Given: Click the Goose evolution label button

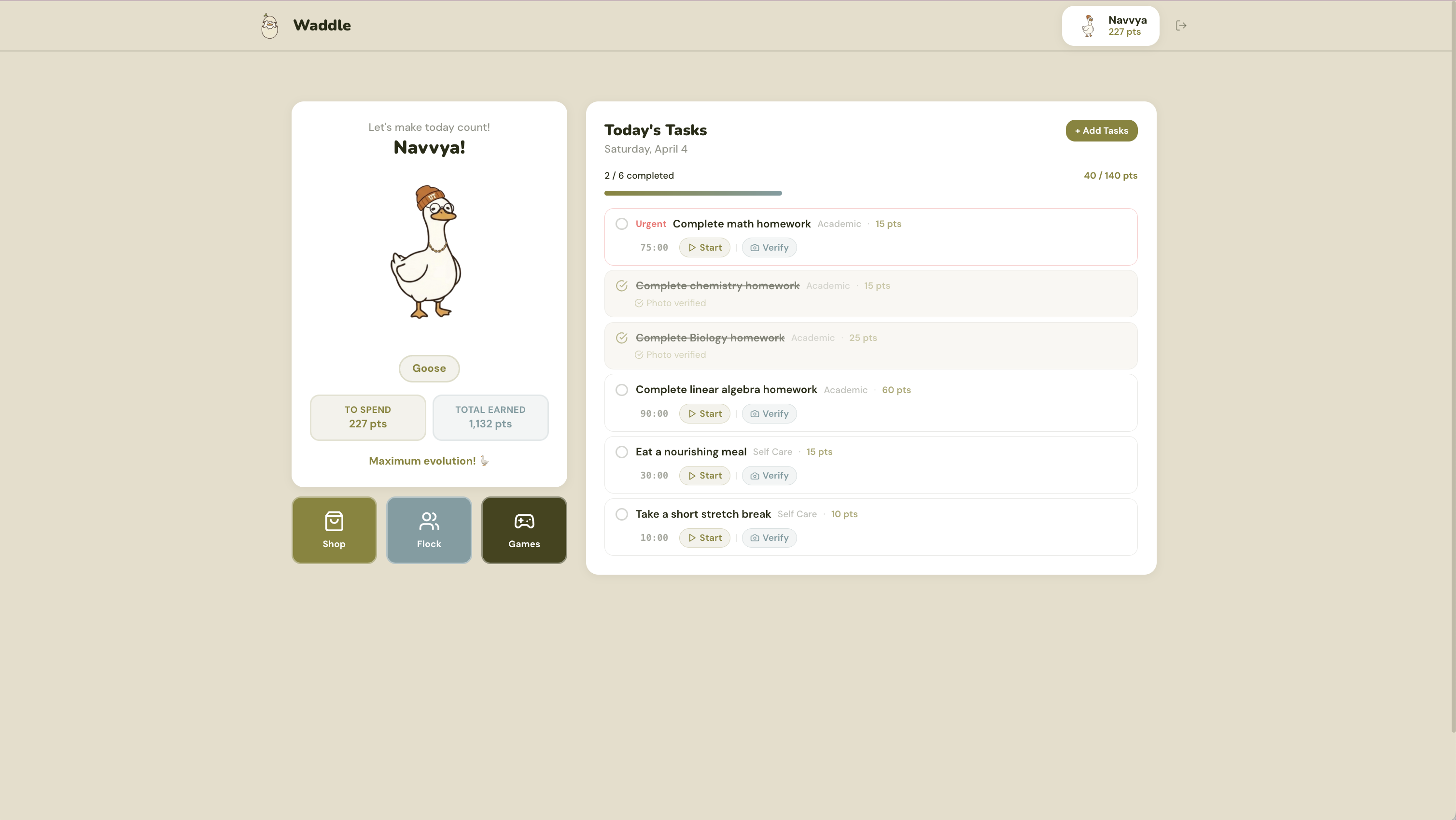Looking at the screenshot, I should (428, 368).
